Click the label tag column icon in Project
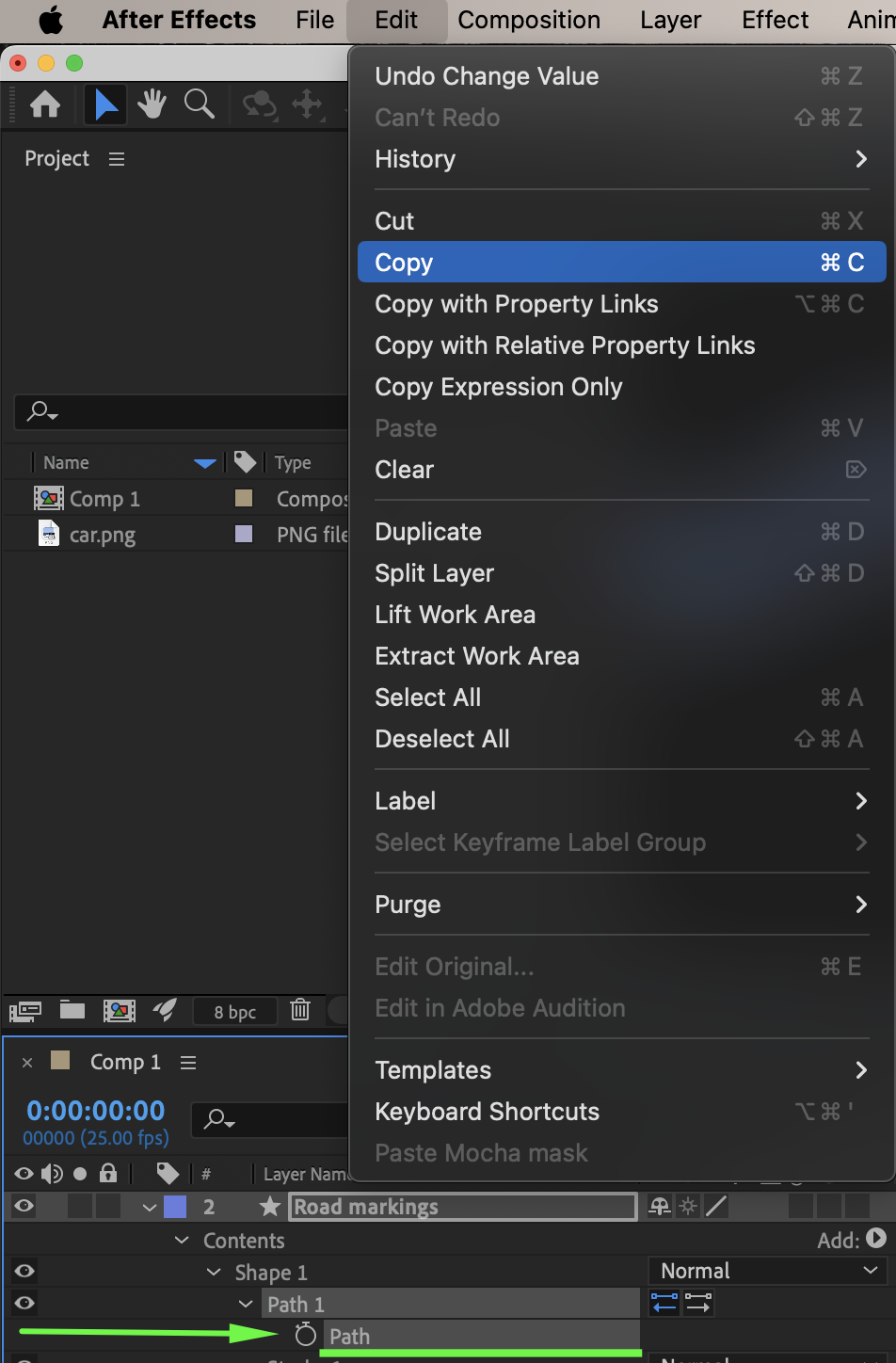 pyautogui.click(x=245, y=461)
